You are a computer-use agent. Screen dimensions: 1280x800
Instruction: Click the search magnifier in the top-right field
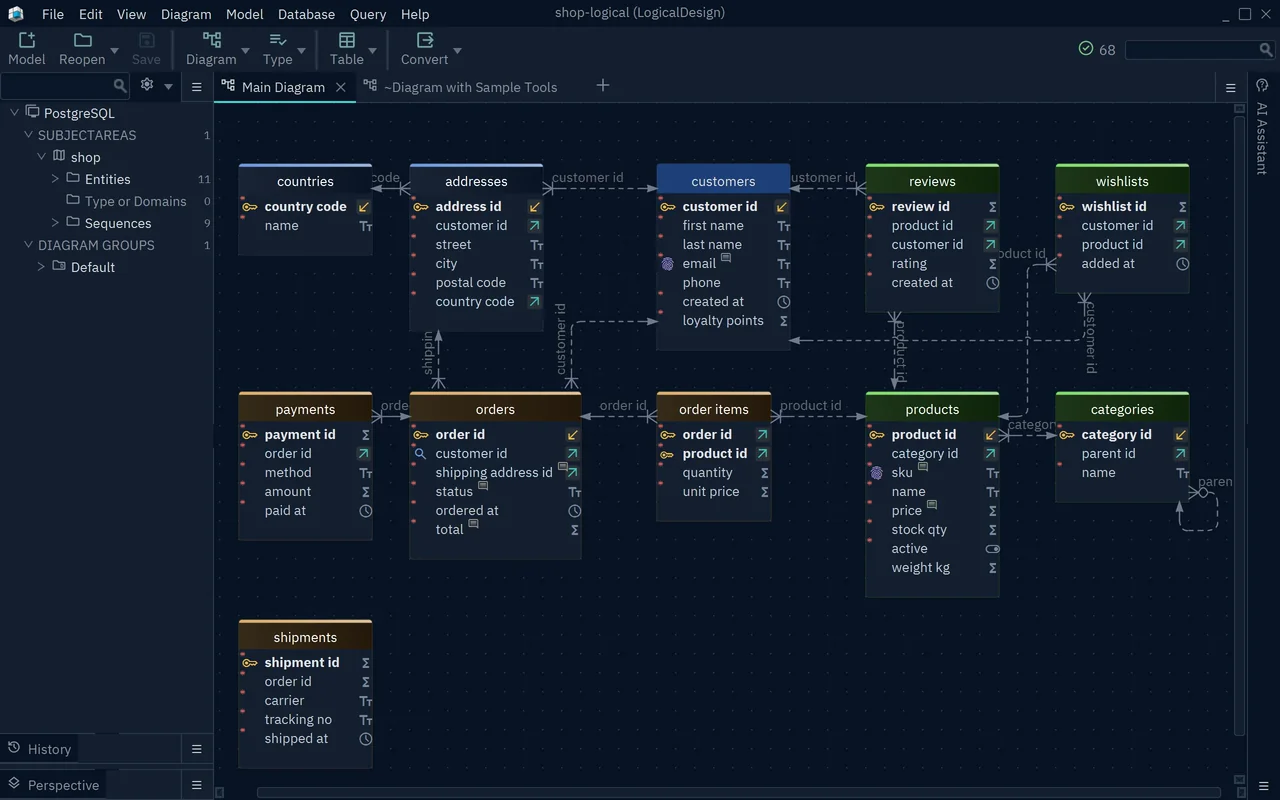[x=1266, y=49]
